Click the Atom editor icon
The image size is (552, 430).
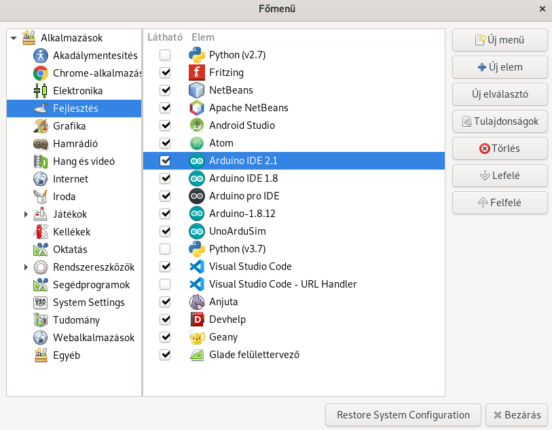(196, 143)
